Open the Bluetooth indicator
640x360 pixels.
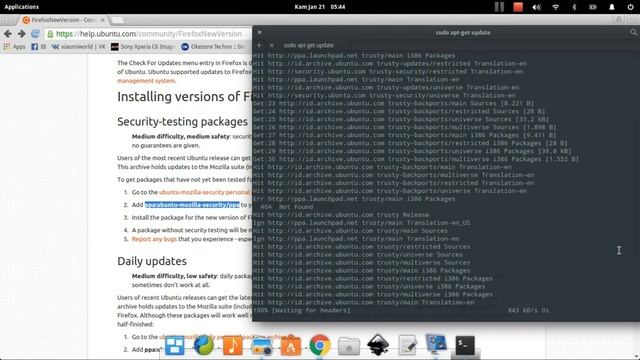point(574,7)
